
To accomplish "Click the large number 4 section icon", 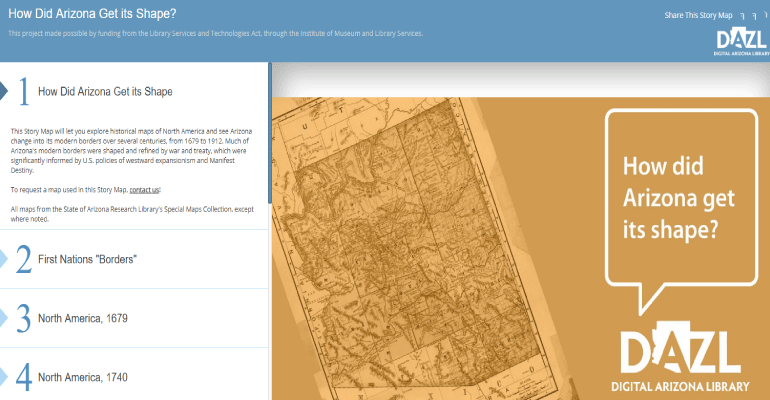I will tap(23, 376).
